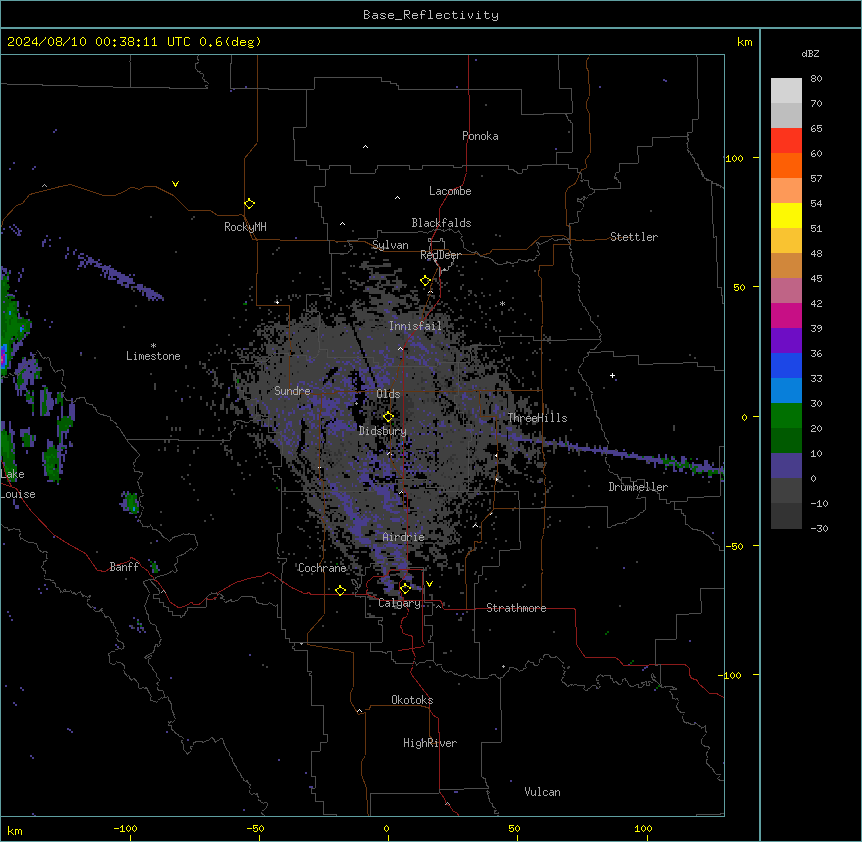This screenshot has height=842, width=862.
Task: Pick the yellow 54 dBZ legend swatch
Action: (x=786, y=215)
